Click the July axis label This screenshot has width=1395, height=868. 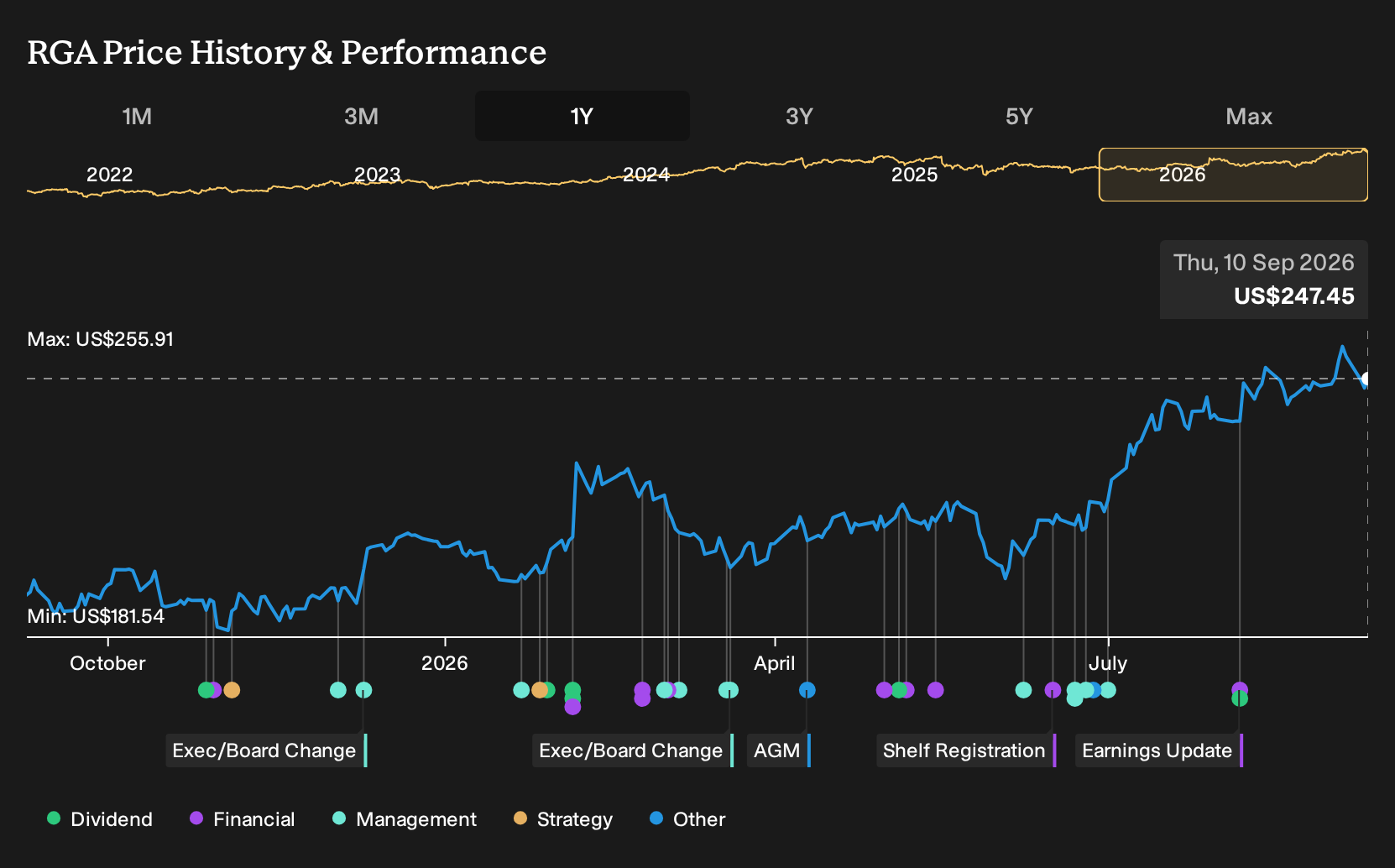tap(1108, 663)
